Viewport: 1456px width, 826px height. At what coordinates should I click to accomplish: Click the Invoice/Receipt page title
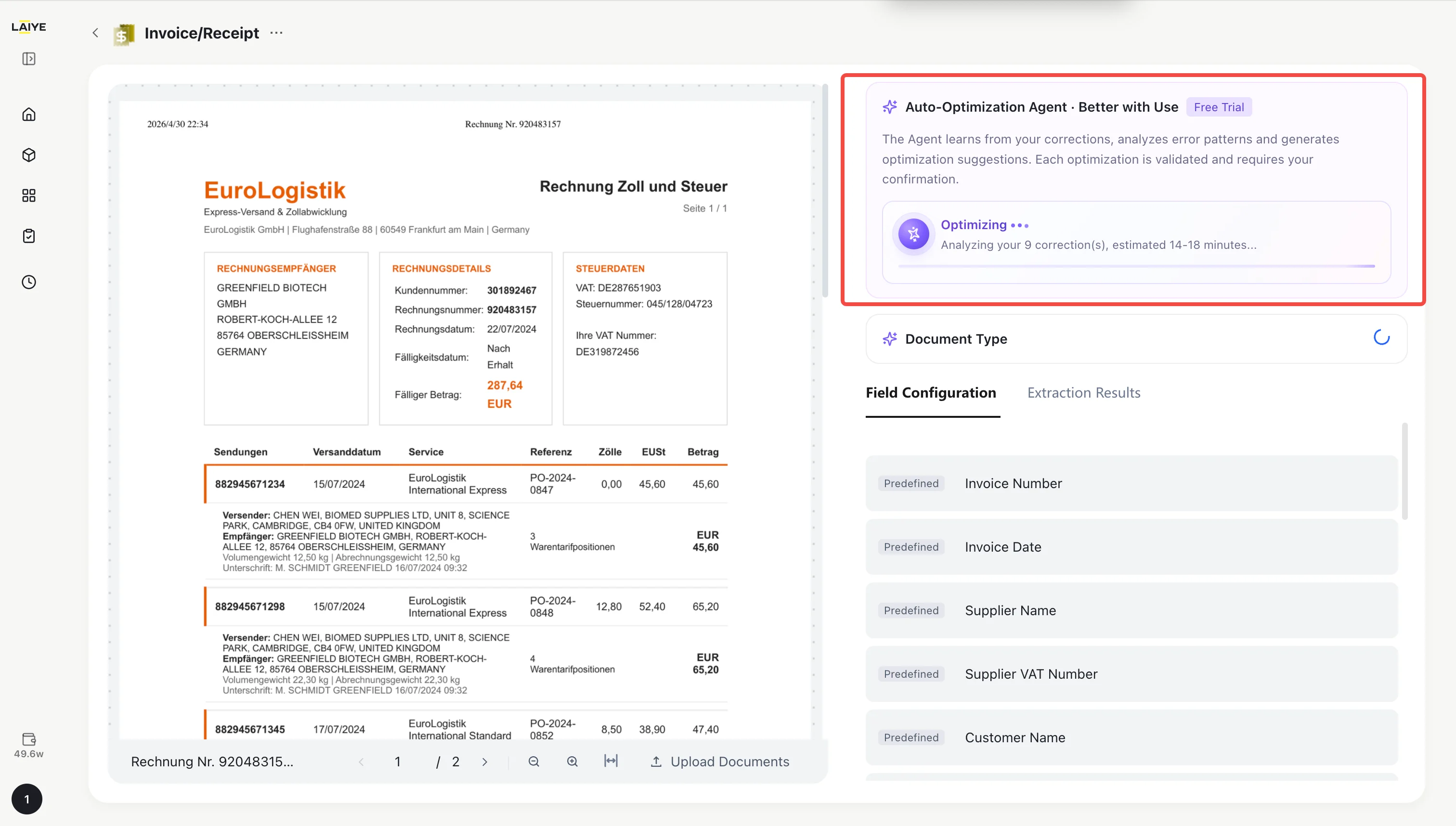point(201,33)
